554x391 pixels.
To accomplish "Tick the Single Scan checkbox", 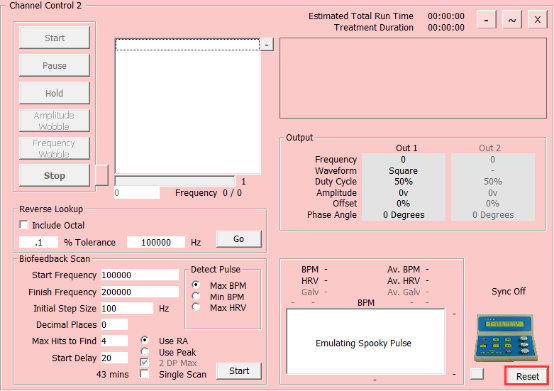I will tap(144, 374).
